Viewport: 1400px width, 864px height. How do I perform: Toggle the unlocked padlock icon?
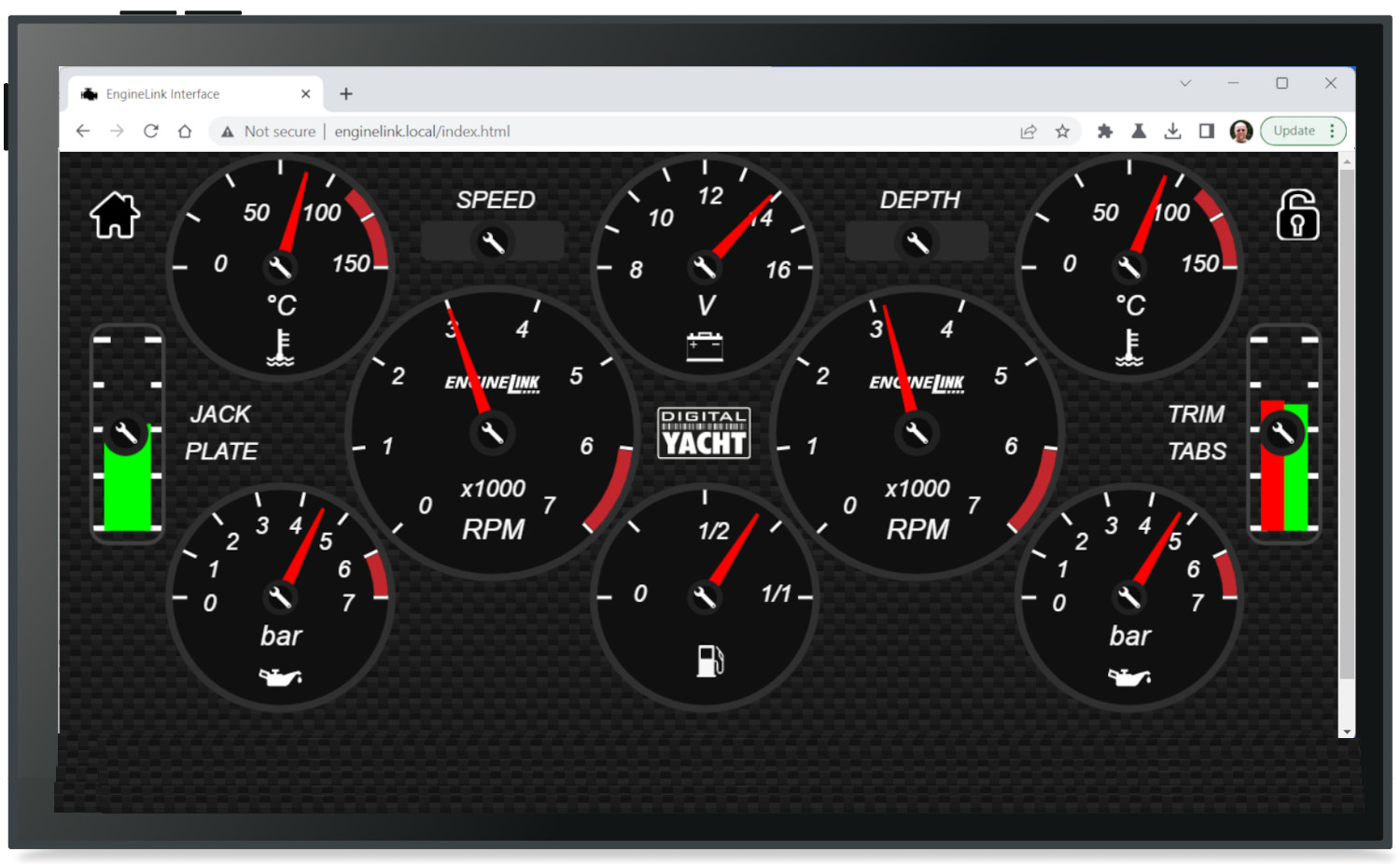1297,216
